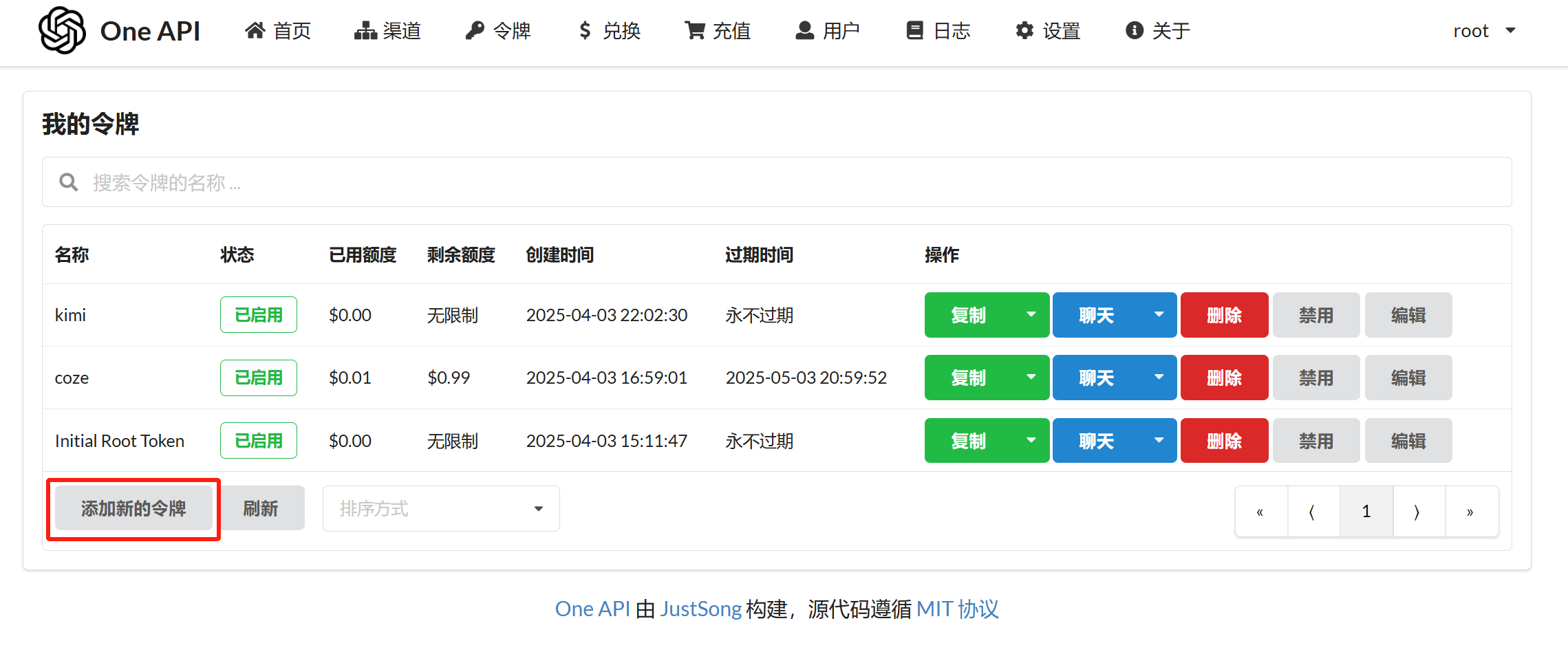Click the 已启用 status label of kimi
The height and width of the screenshot is (665, 1568).
point(259,315)
